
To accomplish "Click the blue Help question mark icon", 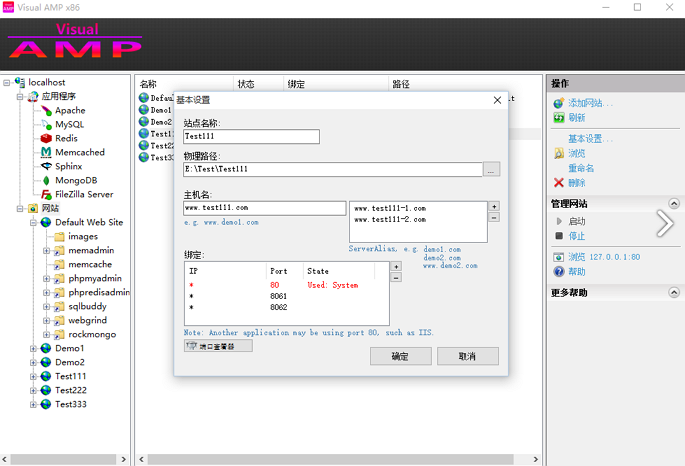I will click(559, 272).
